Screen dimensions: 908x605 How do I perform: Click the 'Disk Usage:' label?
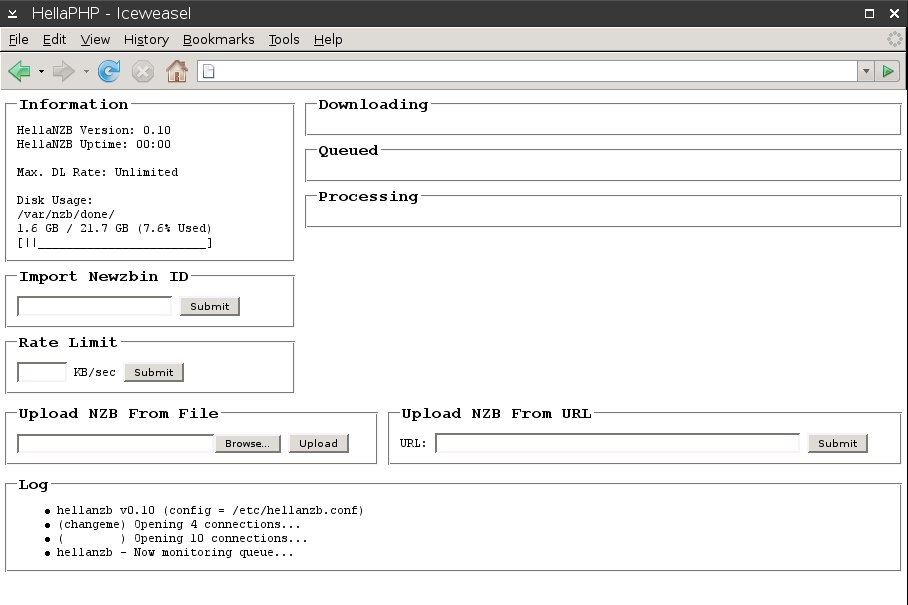coord(54,200)
